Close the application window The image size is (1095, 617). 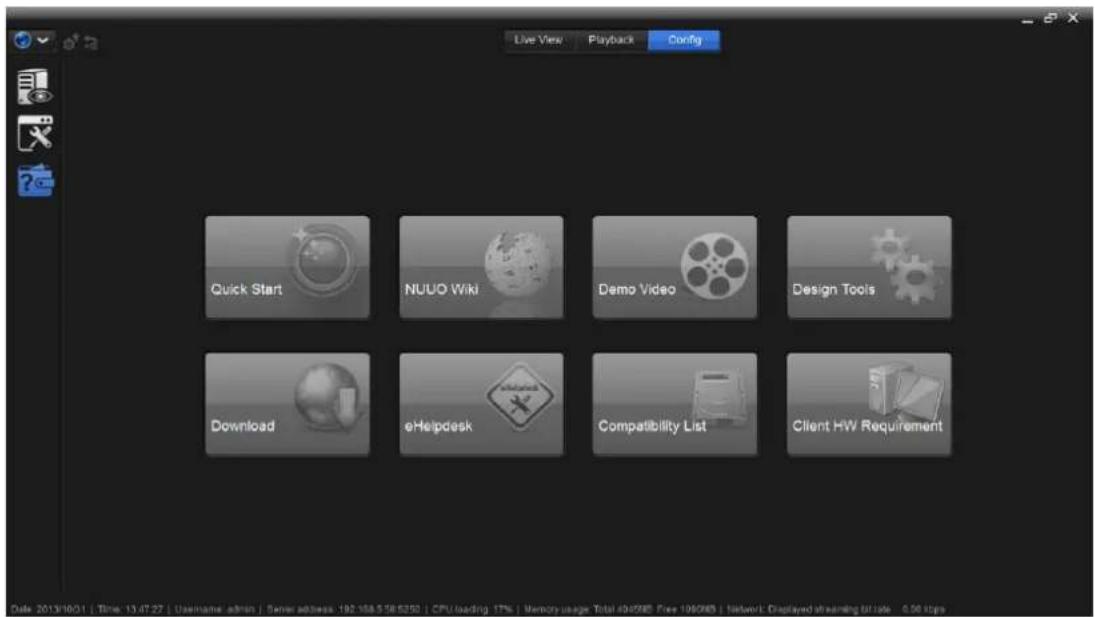[1073, 18]
